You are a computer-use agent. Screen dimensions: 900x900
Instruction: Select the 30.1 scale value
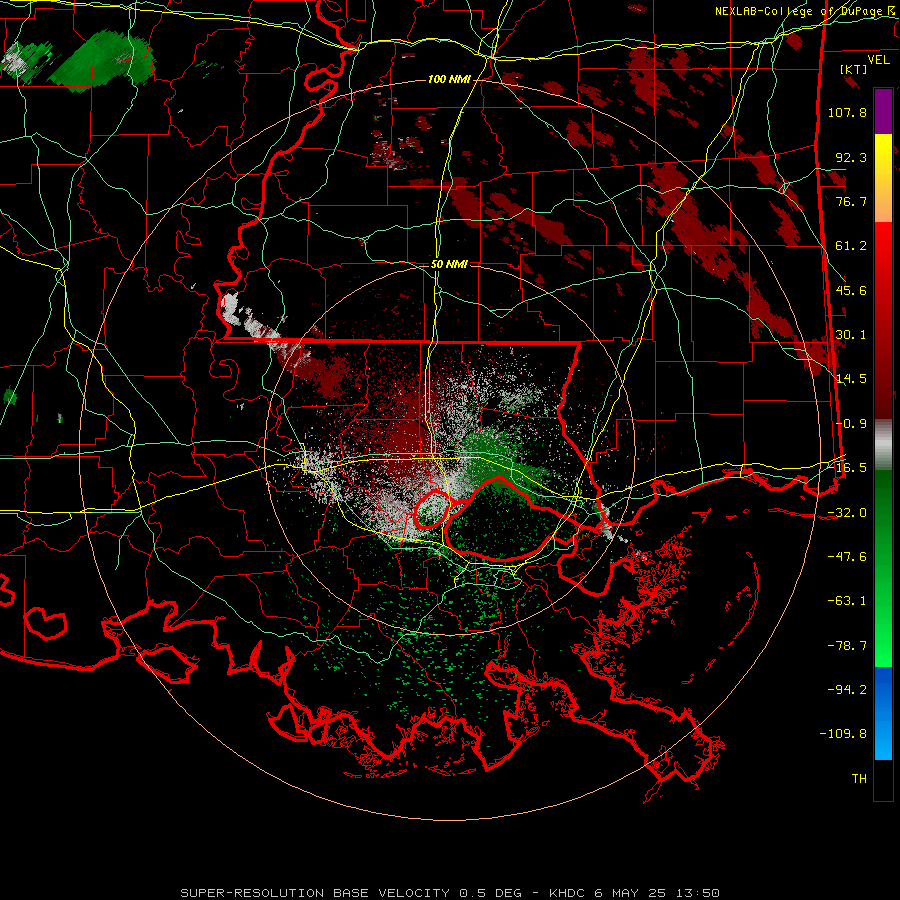coord(851,335)
